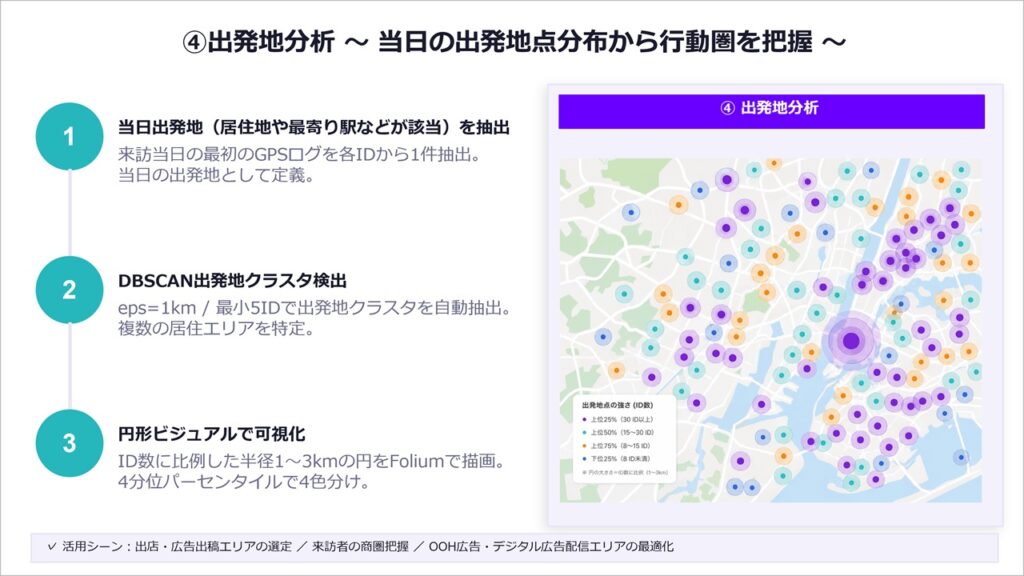Viewport: 1024px width, 576px height.
Task: Click the line 当日の出発地として定義
Action: point(216,176)
